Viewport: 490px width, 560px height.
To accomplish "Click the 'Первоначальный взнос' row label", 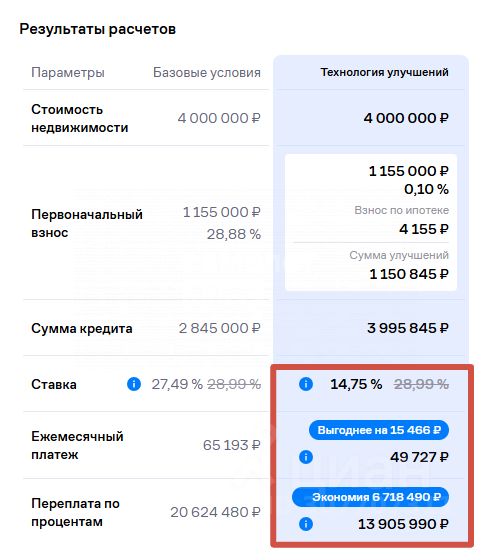I will [x=87, y=224].
